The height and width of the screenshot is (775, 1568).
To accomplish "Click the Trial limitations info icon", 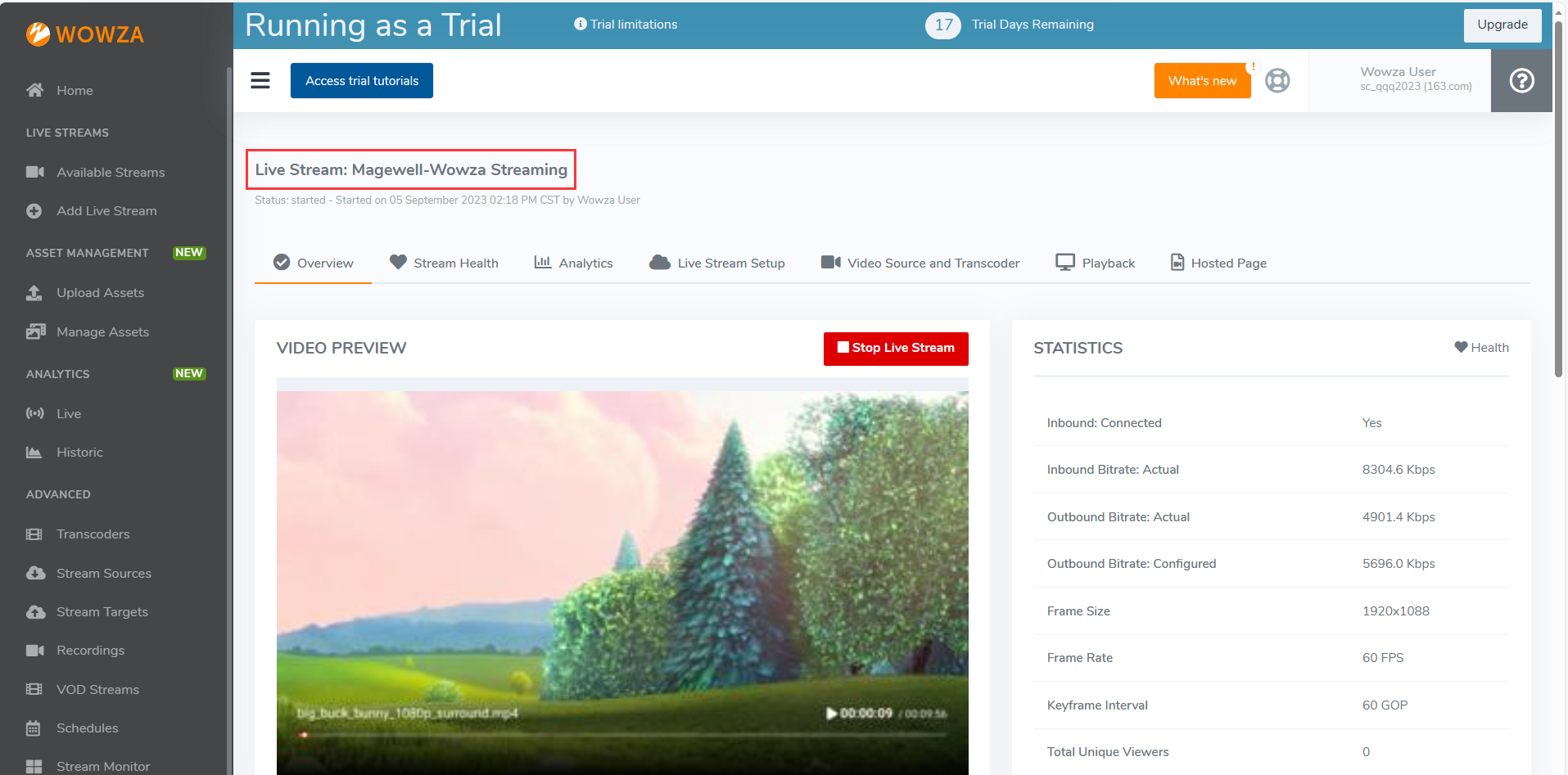I will pos(580,25).
